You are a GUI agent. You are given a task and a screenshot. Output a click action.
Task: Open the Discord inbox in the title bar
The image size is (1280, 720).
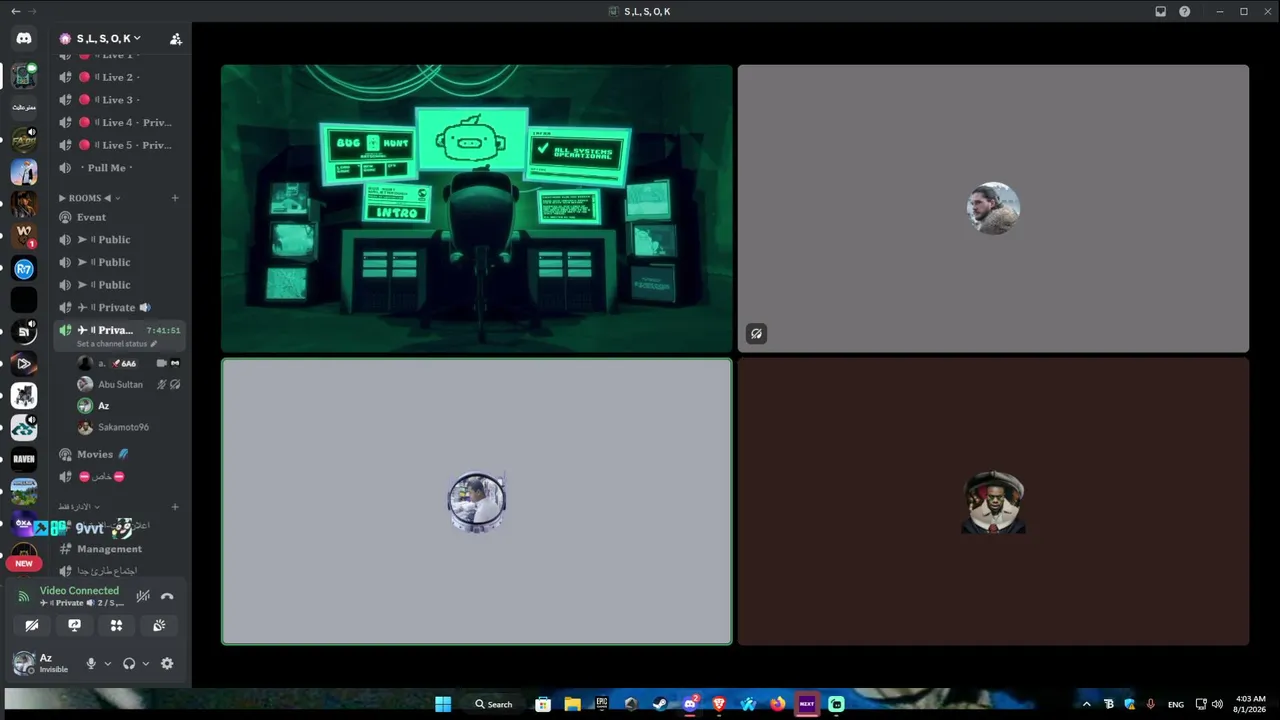click(1160, 11)
